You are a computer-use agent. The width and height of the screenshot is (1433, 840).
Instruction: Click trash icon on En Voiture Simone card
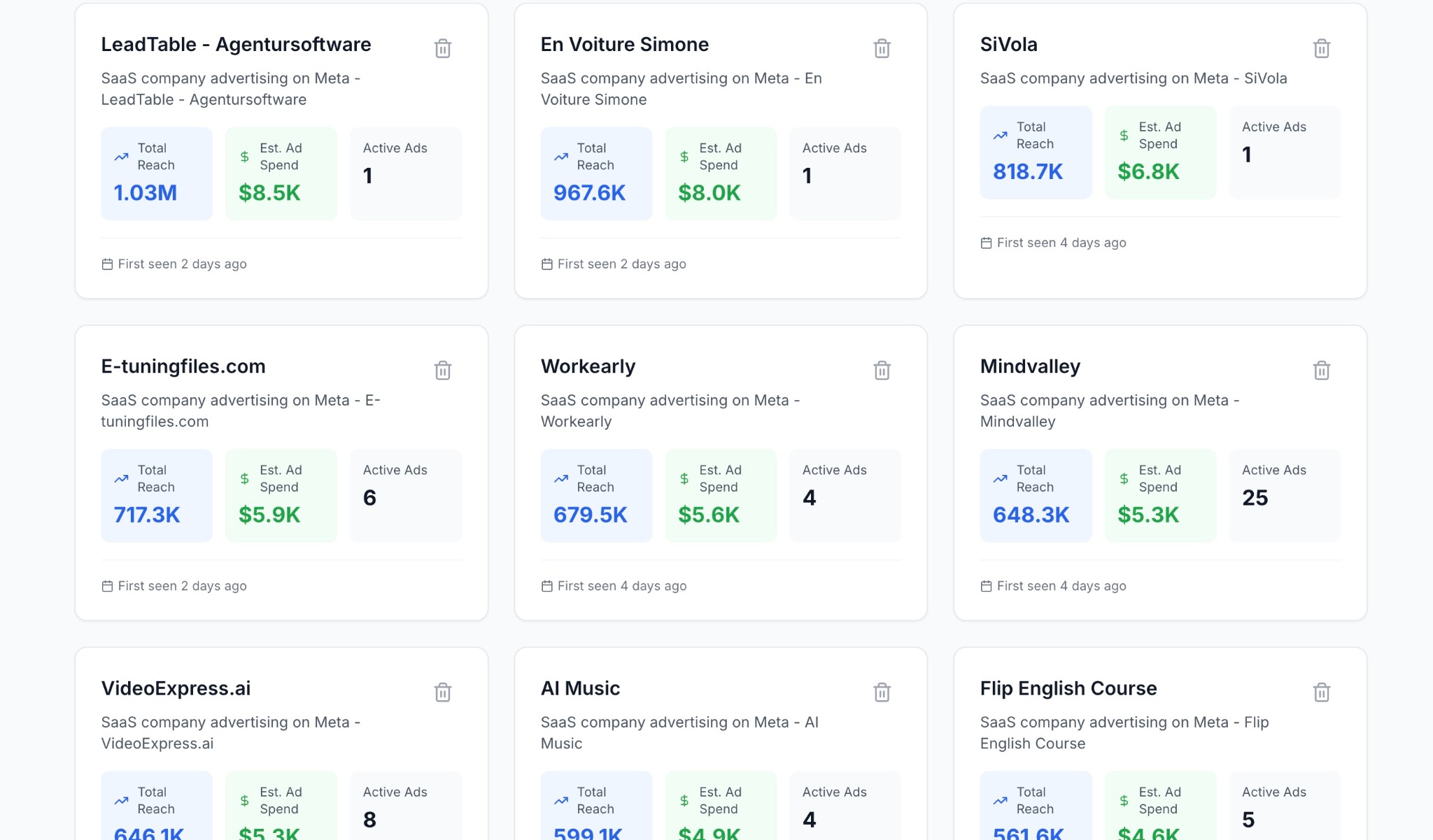point(882,48)
